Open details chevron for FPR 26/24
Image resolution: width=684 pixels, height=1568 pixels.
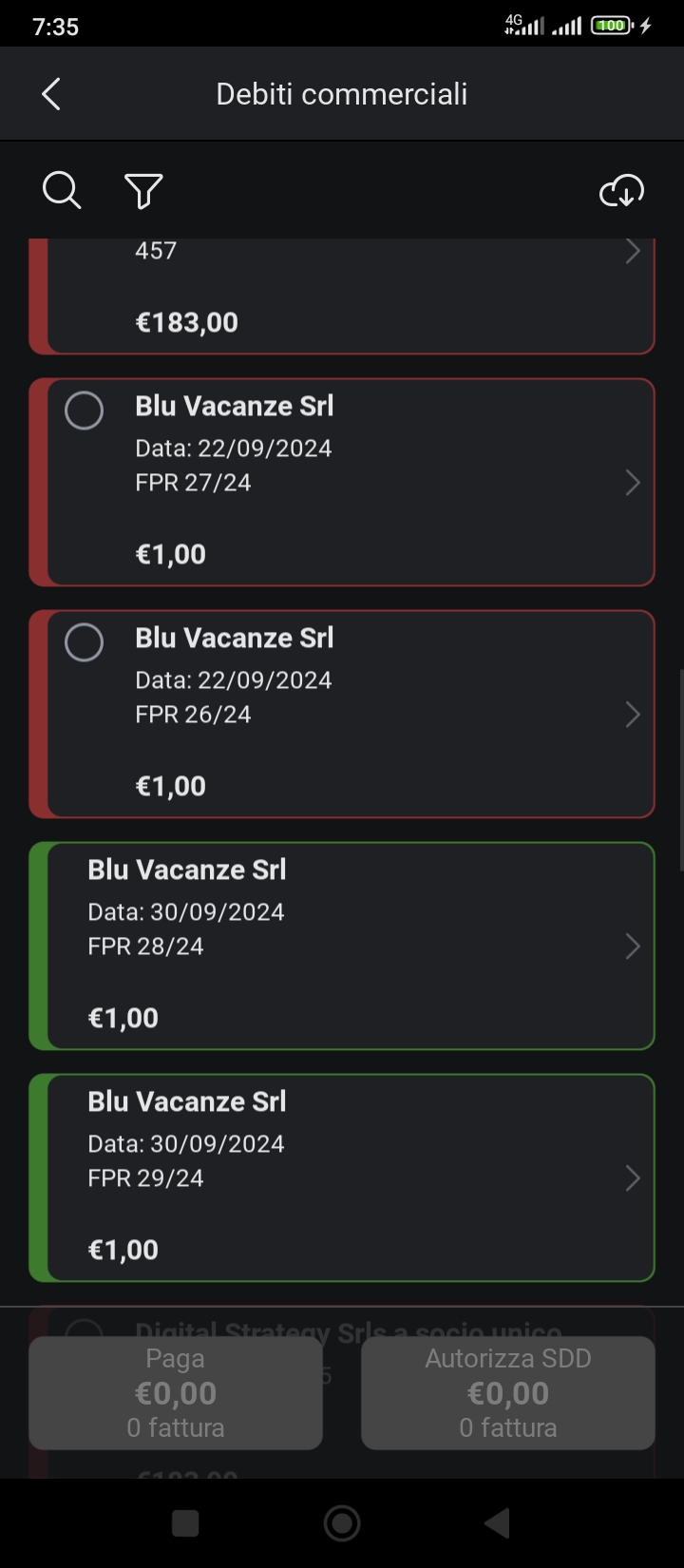[632, 715]
